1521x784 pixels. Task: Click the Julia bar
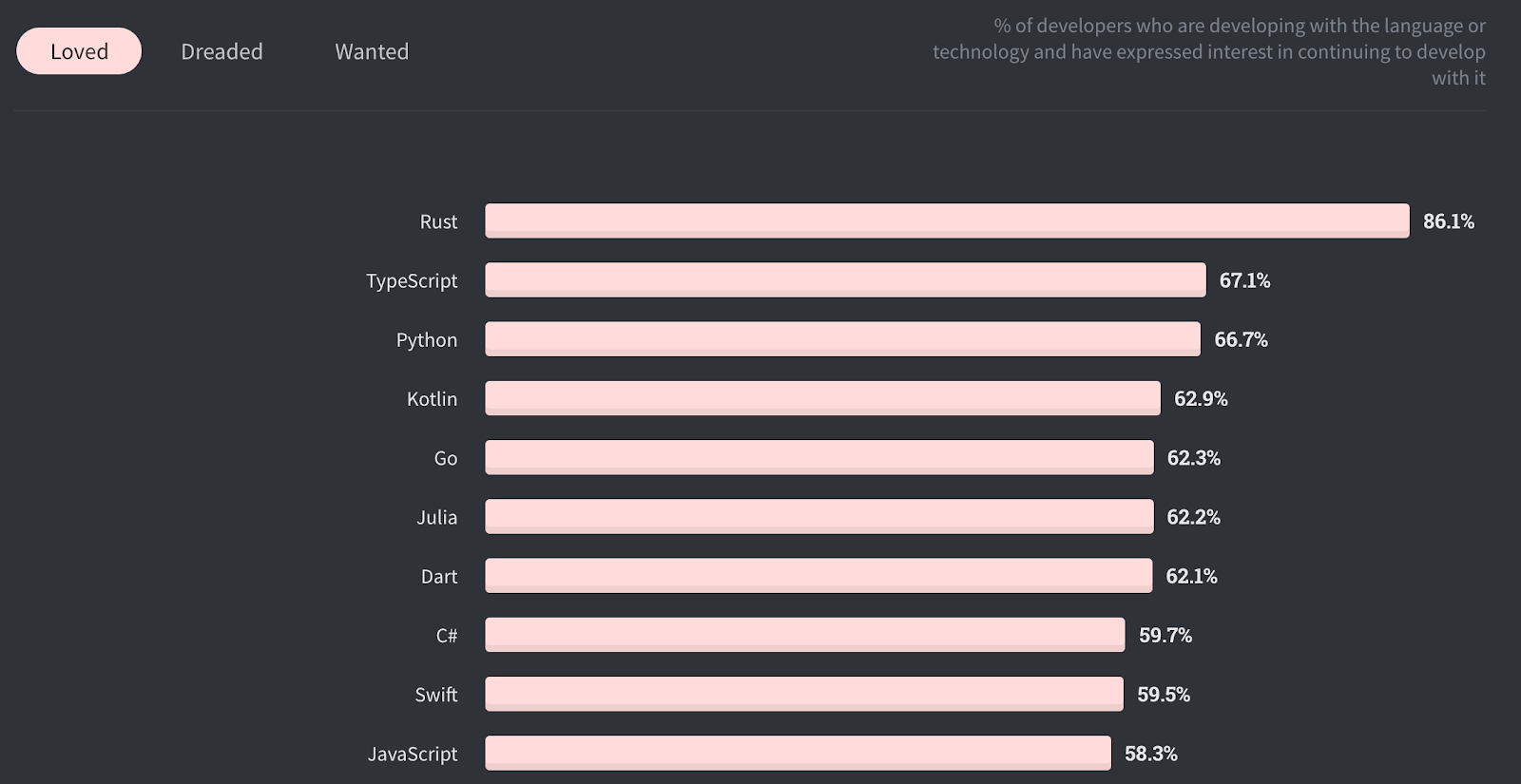pyautogui.click(x=819, y=517)
